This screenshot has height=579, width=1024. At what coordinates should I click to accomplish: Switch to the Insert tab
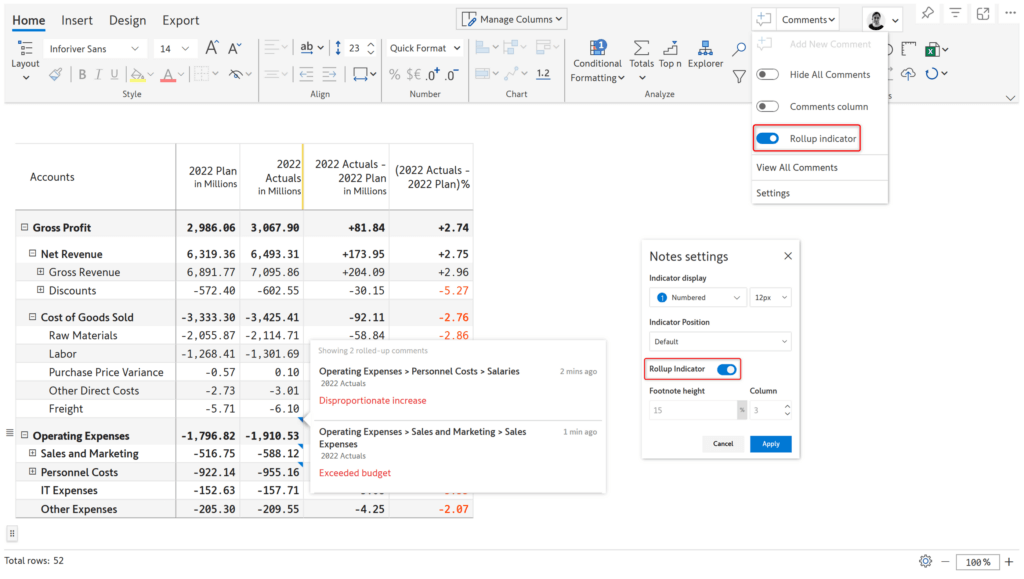77,19
